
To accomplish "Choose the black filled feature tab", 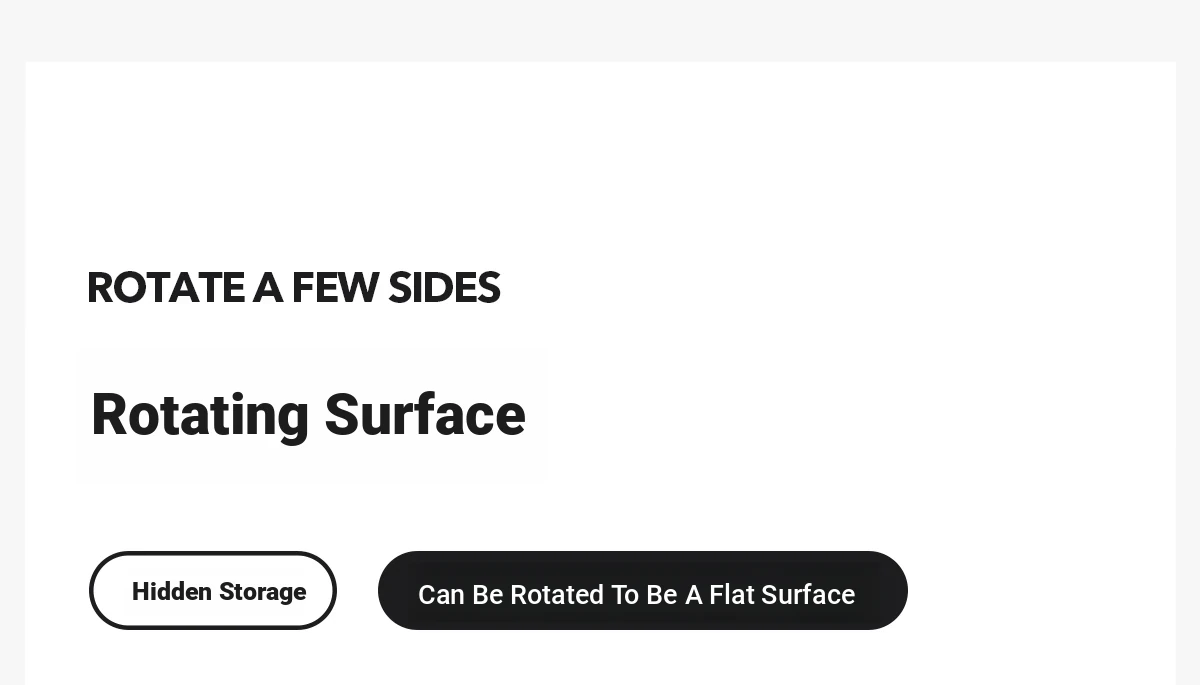I will 643,590.
